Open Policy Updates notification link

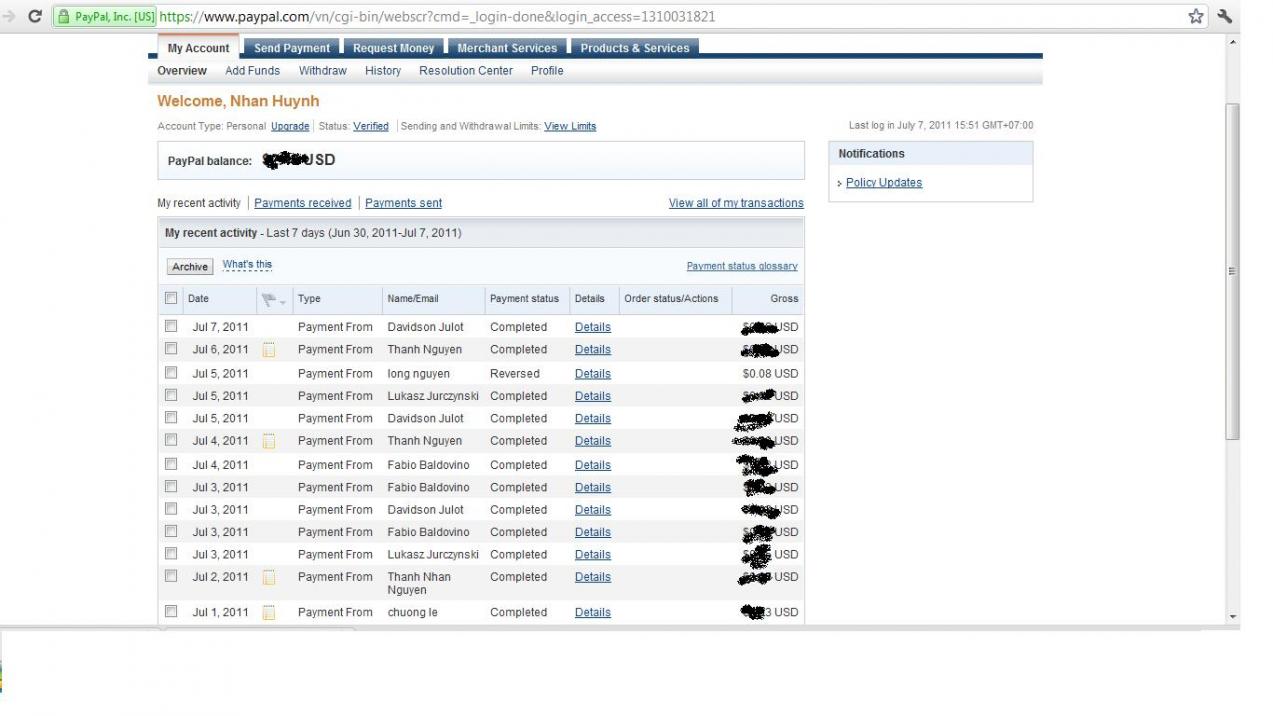pos(884,183)
